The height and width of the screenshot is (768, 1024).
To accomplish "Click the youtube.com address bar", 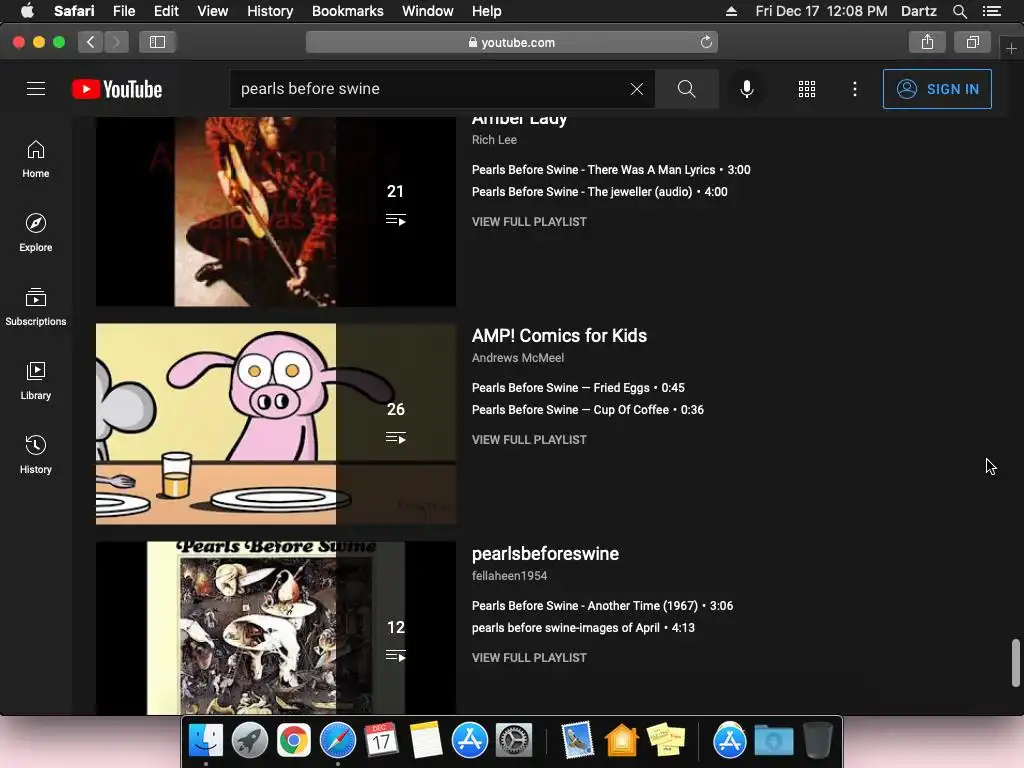I will [512, 42].
